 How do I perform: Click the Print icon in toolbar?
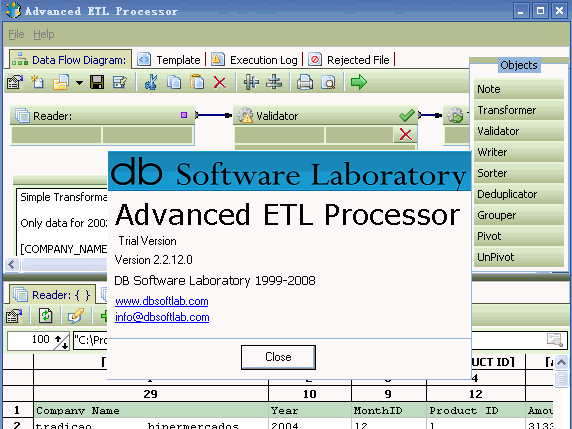tap(305, 82)
